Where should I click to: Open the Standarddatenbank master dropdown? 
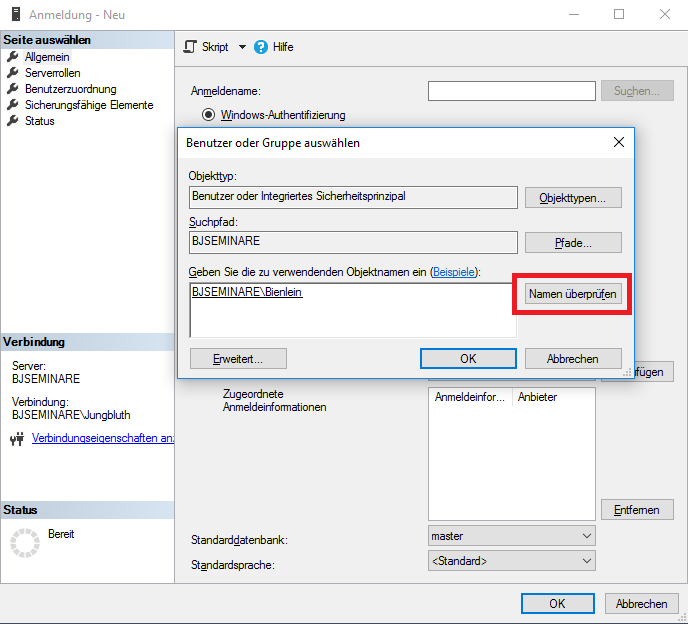512,536
